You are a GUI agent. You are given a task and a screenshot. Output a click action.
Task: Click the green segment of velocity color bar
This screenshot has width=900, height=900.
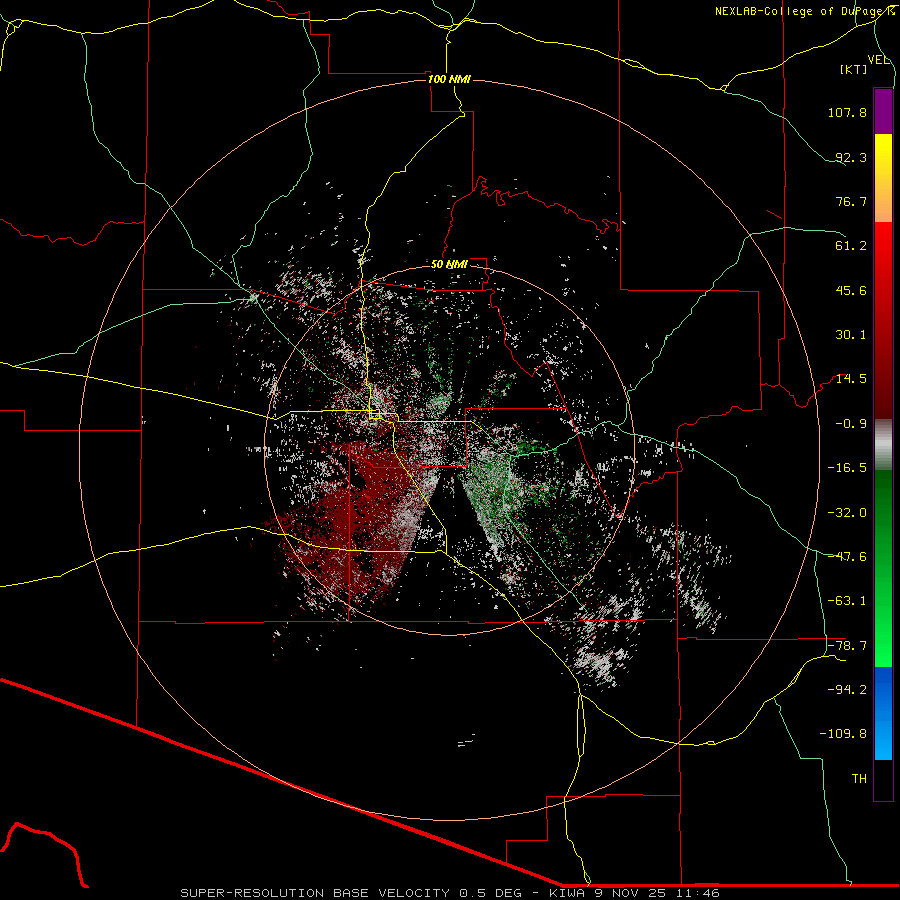pos(883,568)
